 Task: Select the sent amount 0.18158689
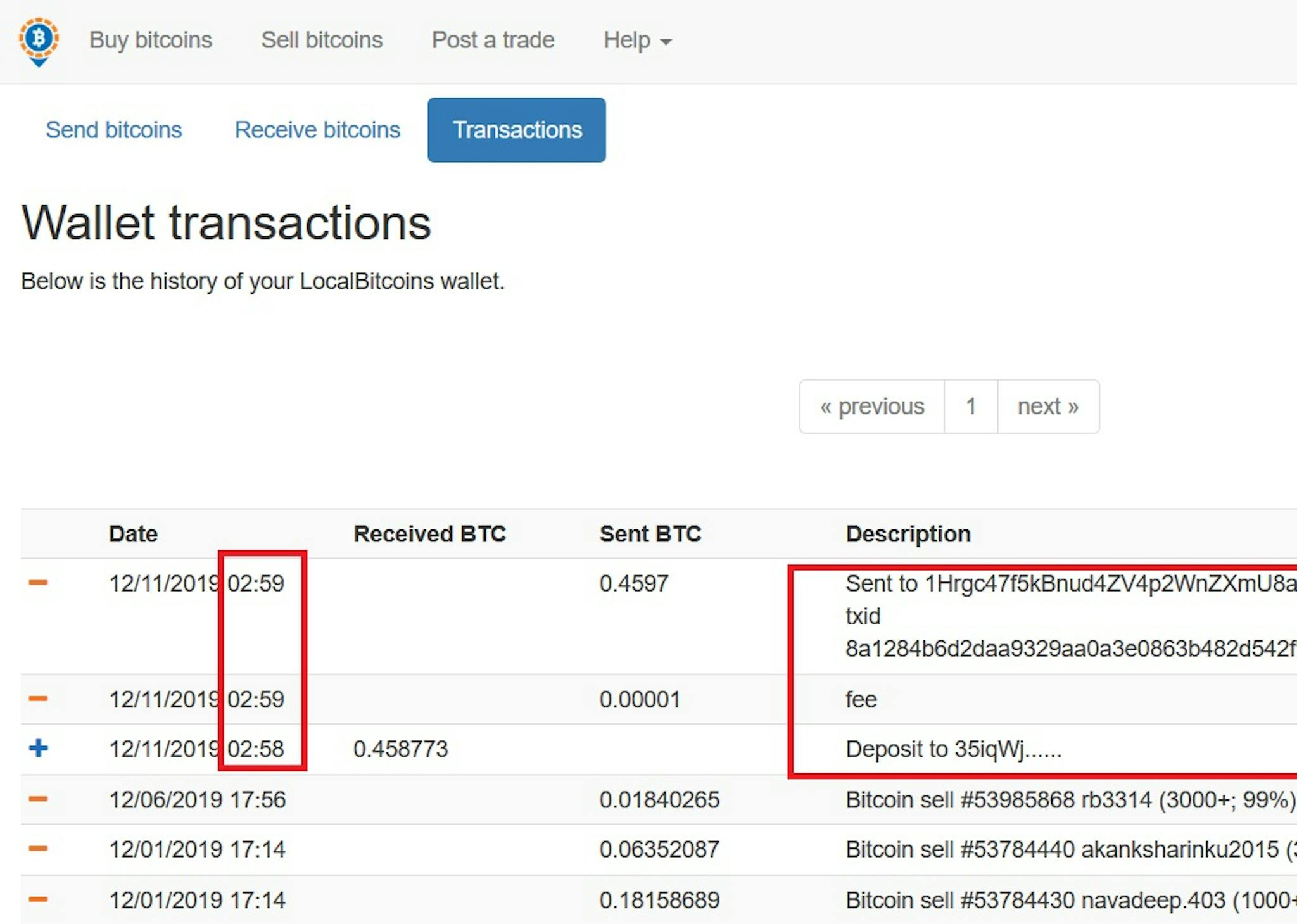[659, 900]
